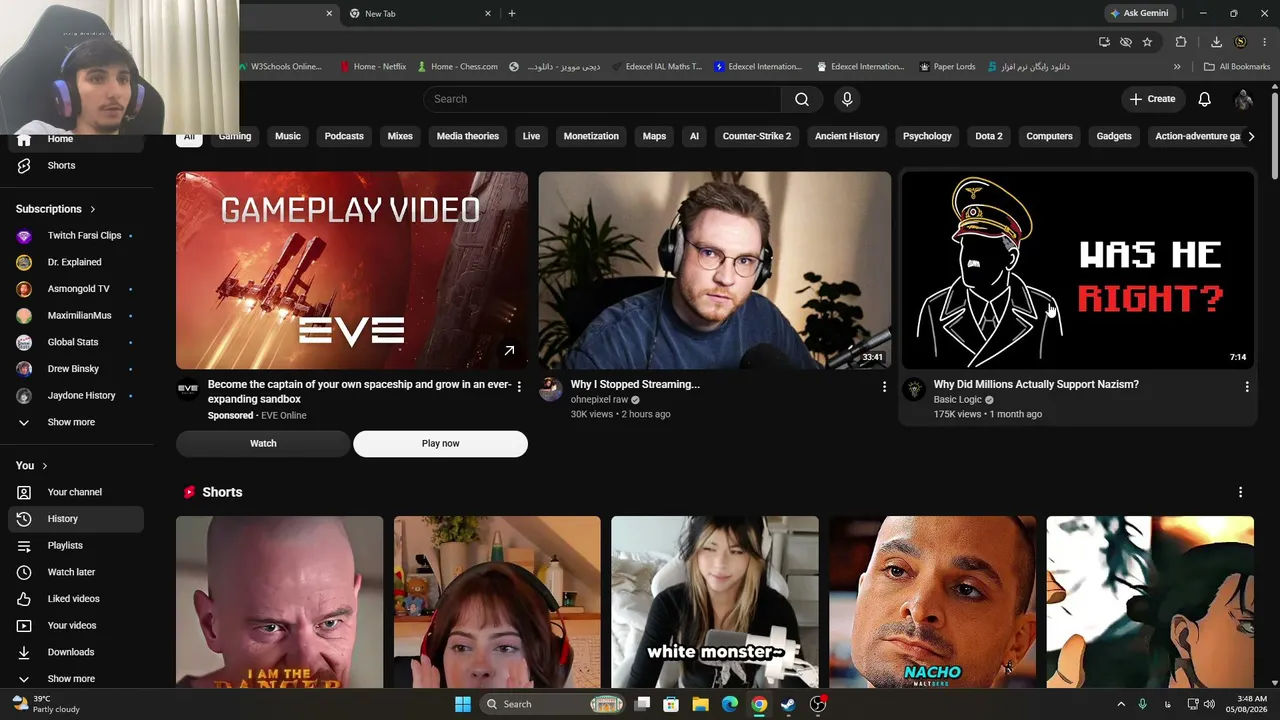
Task: Filter feed by the Gaming chip
Action: 235,136
